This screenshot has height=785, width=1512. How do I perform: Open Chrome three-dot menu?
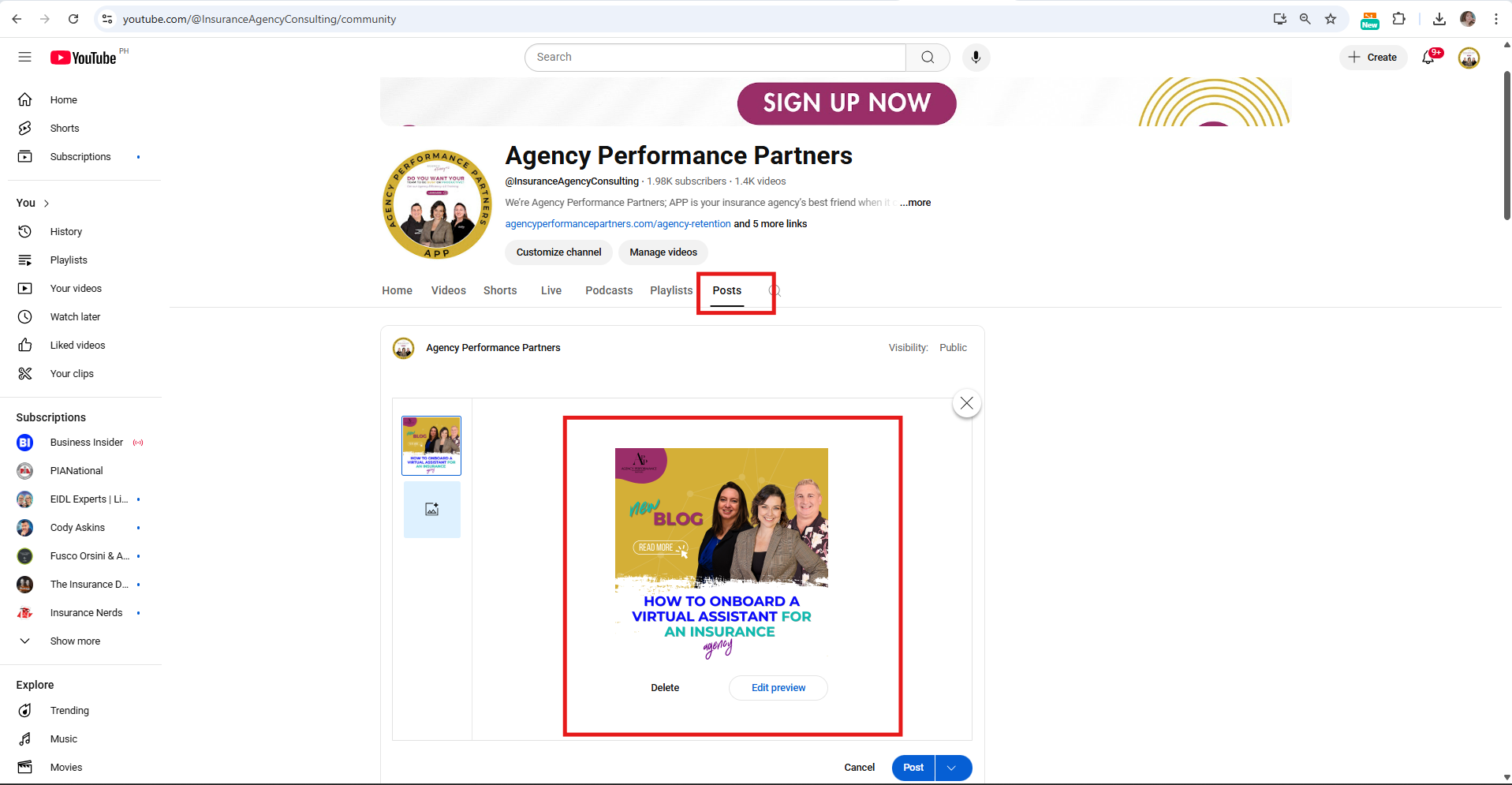click(1495, 19)
